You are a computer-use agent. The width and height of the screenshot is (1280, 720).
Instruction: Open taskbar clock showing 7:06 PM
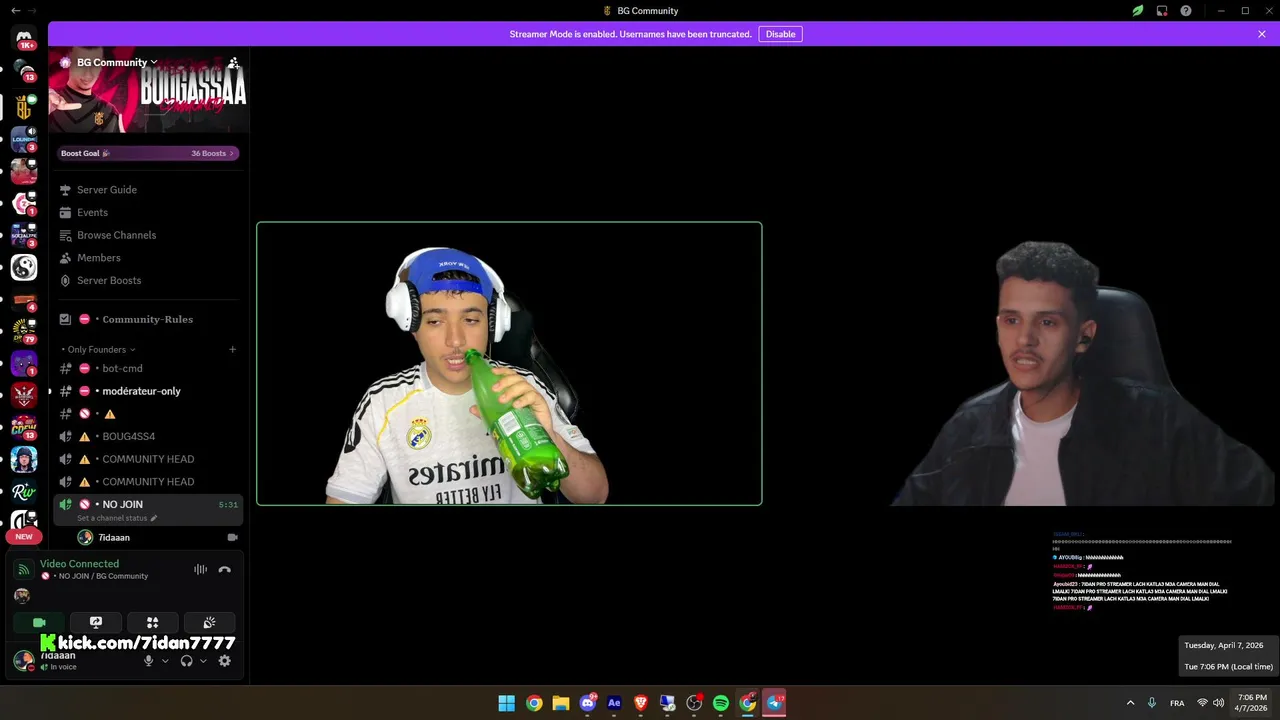click(x=1252, y=703)
